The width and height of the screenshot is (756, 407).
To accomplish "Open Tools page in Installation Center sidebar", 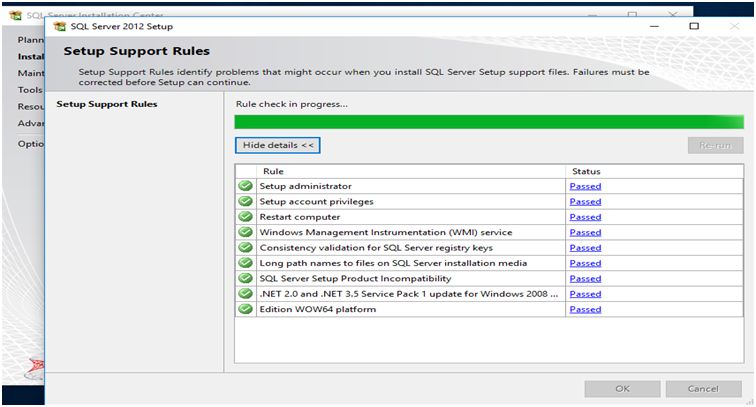I will [x=30, y=90].
